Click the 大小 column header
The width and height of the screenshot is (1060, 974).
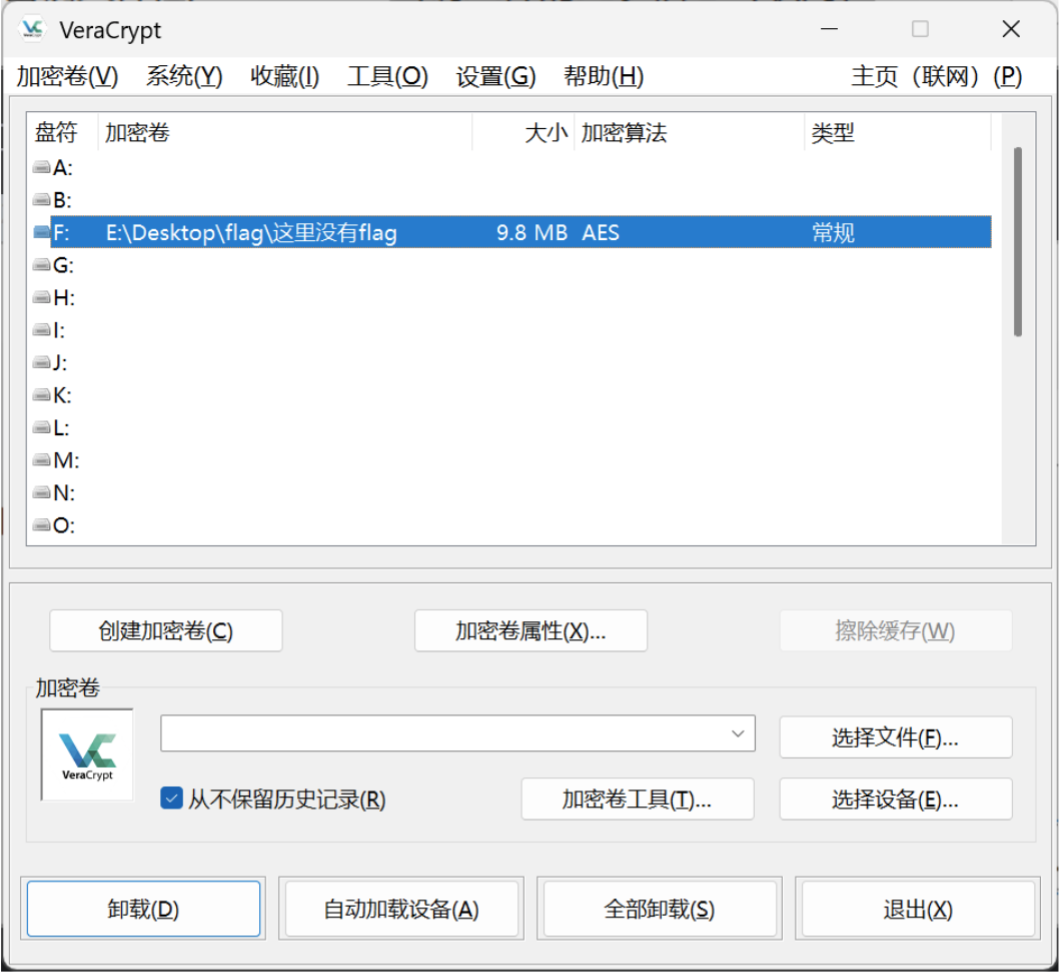(523, 132)
